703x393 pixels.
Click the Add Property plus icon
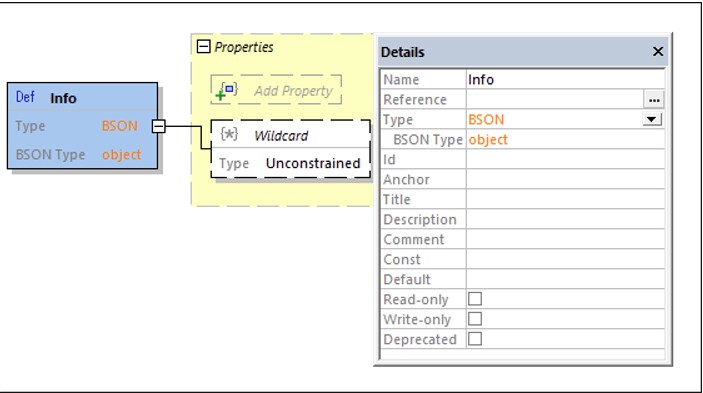[226, 91]
